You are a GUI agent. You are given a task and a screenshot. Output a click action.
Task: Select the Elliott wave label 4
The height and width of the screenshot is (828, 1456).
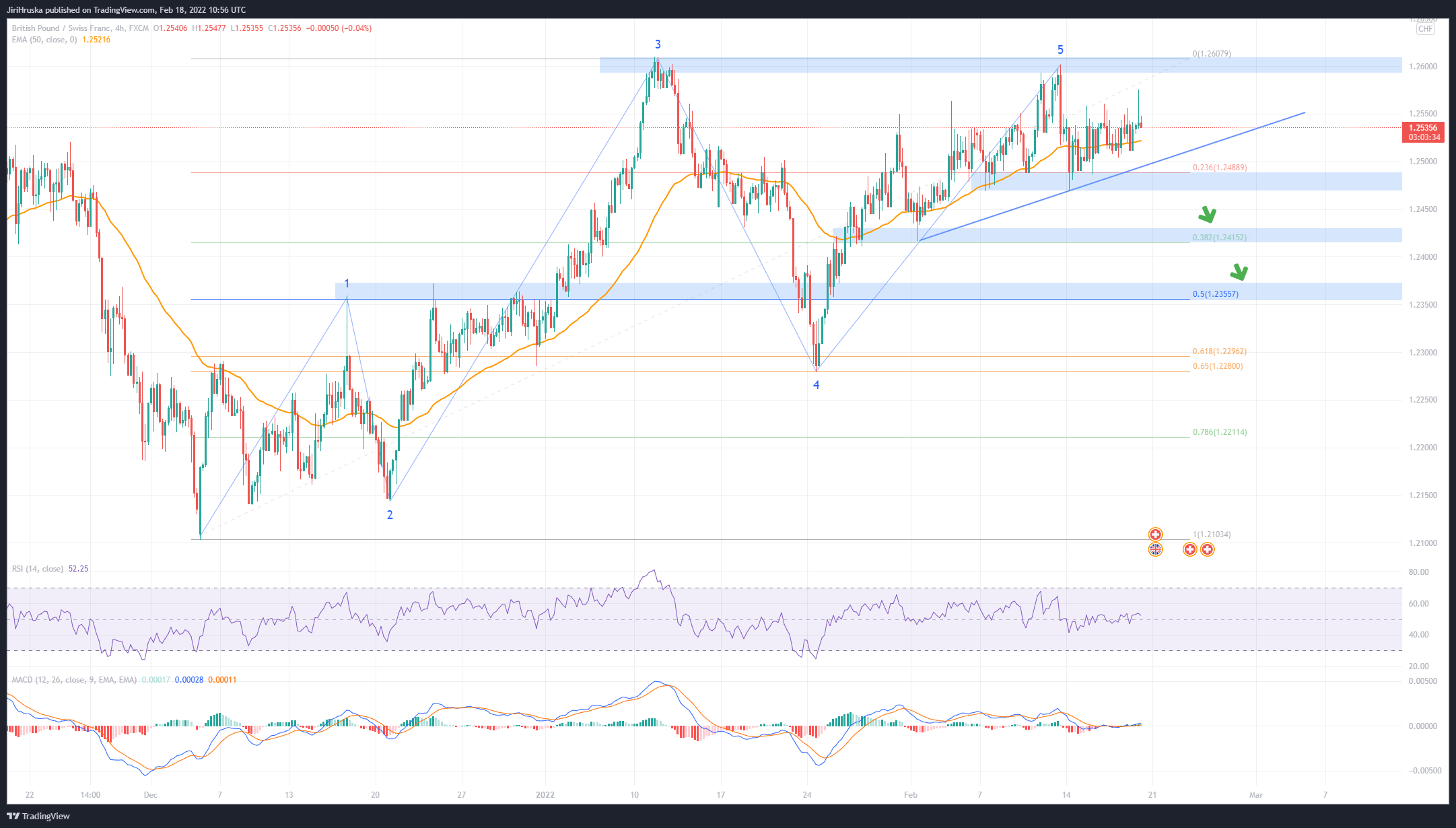pos(817,385)
